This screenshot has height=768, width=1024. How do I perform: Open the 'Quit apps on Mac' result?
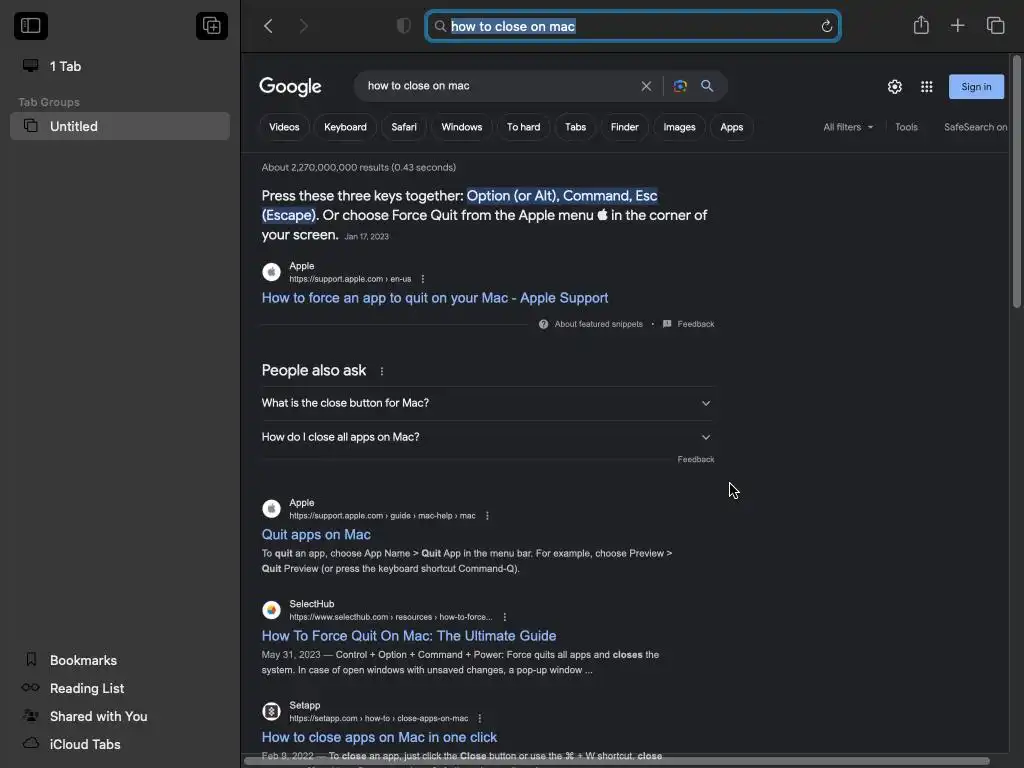tap(316, 534)
